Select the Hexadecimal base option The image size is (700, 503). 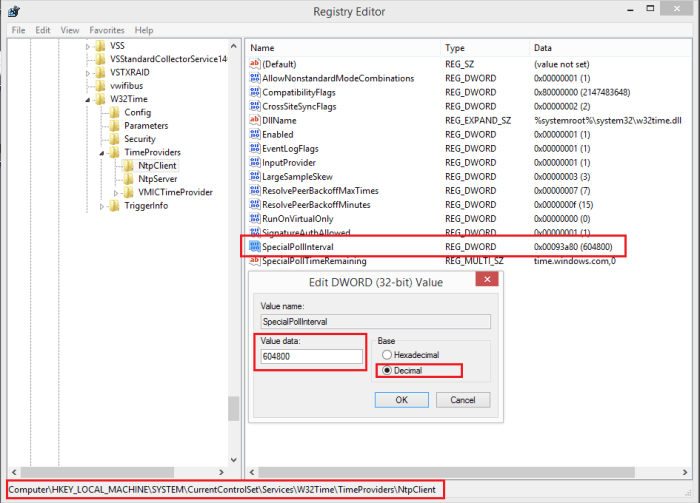[410, 355]
